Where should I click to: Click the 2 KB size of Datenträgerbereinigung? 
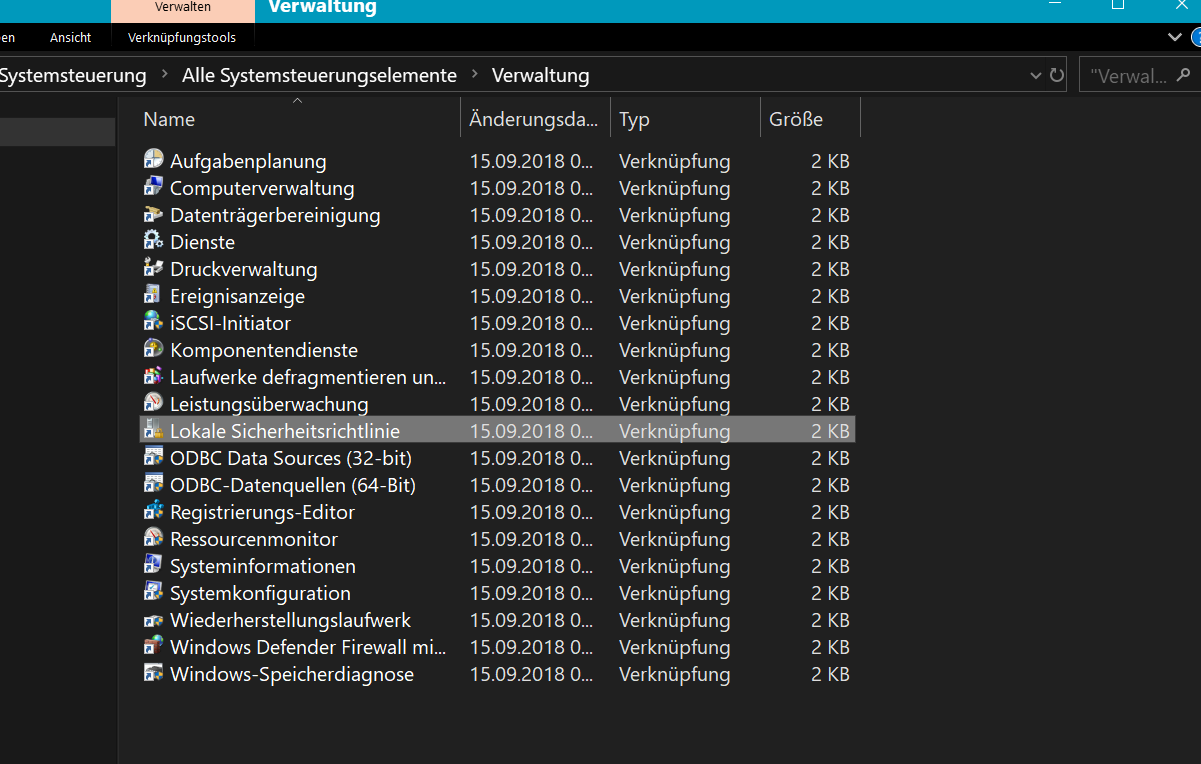[x=830, y=215]
